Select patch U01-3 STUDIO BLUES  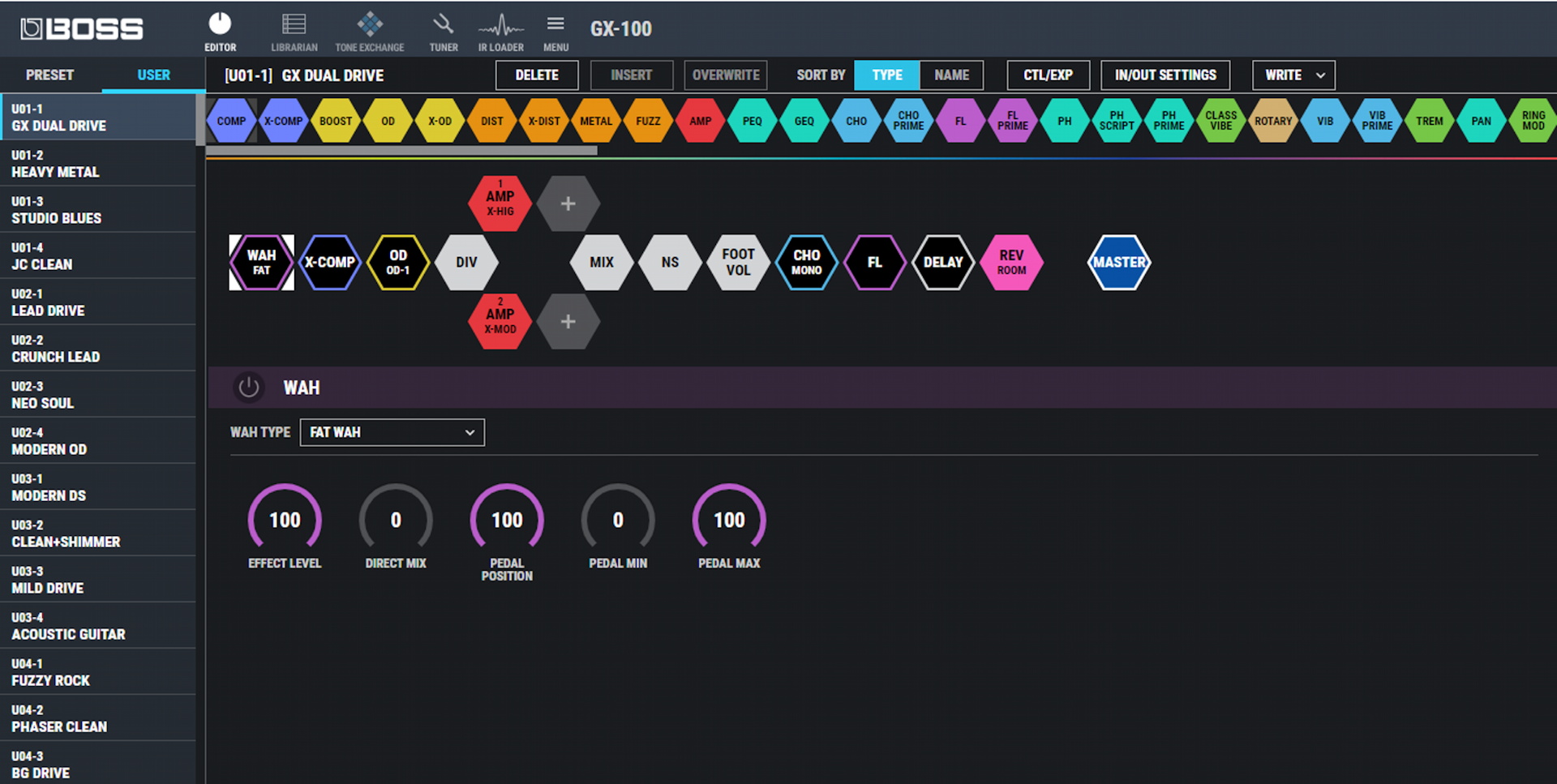coord(97,209)
